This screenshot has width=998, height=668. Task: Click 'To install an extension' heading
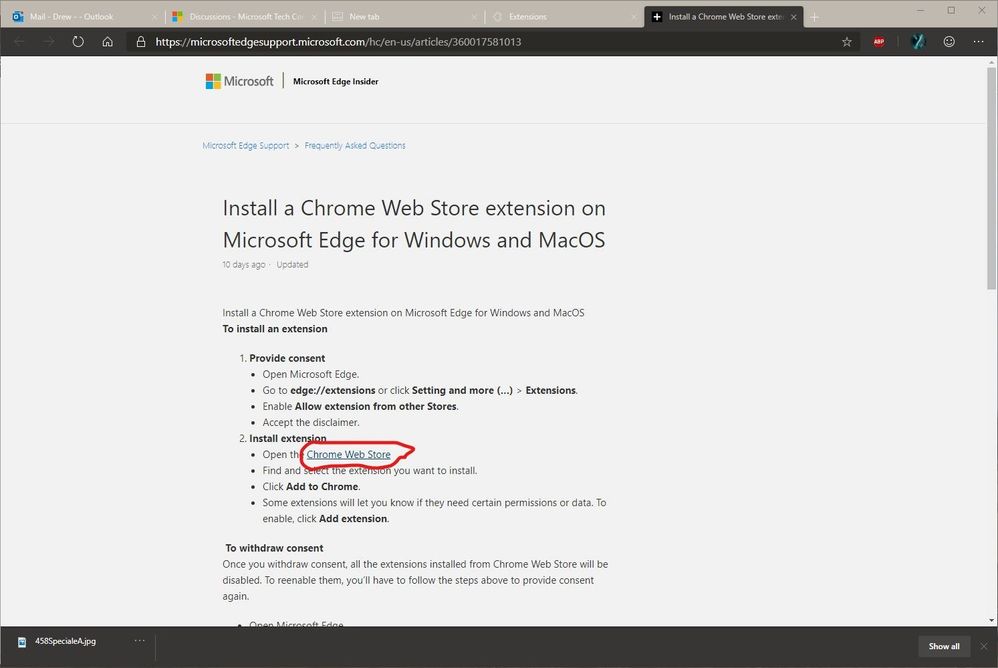(275, 329)
